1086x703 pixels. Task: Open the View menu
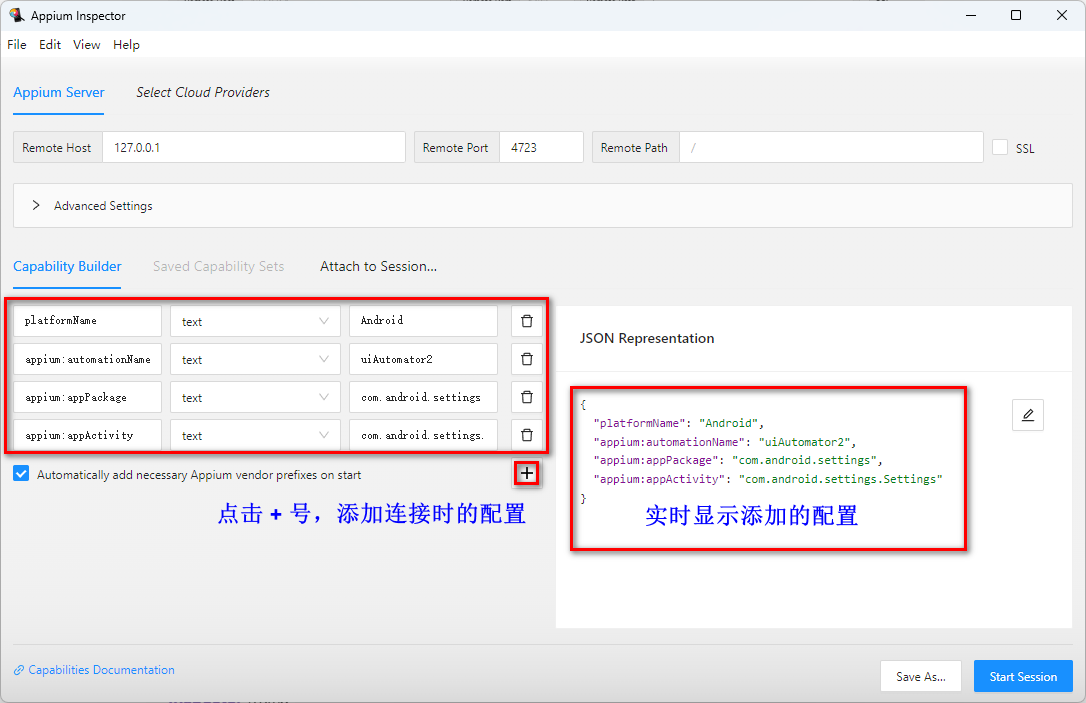87,44
